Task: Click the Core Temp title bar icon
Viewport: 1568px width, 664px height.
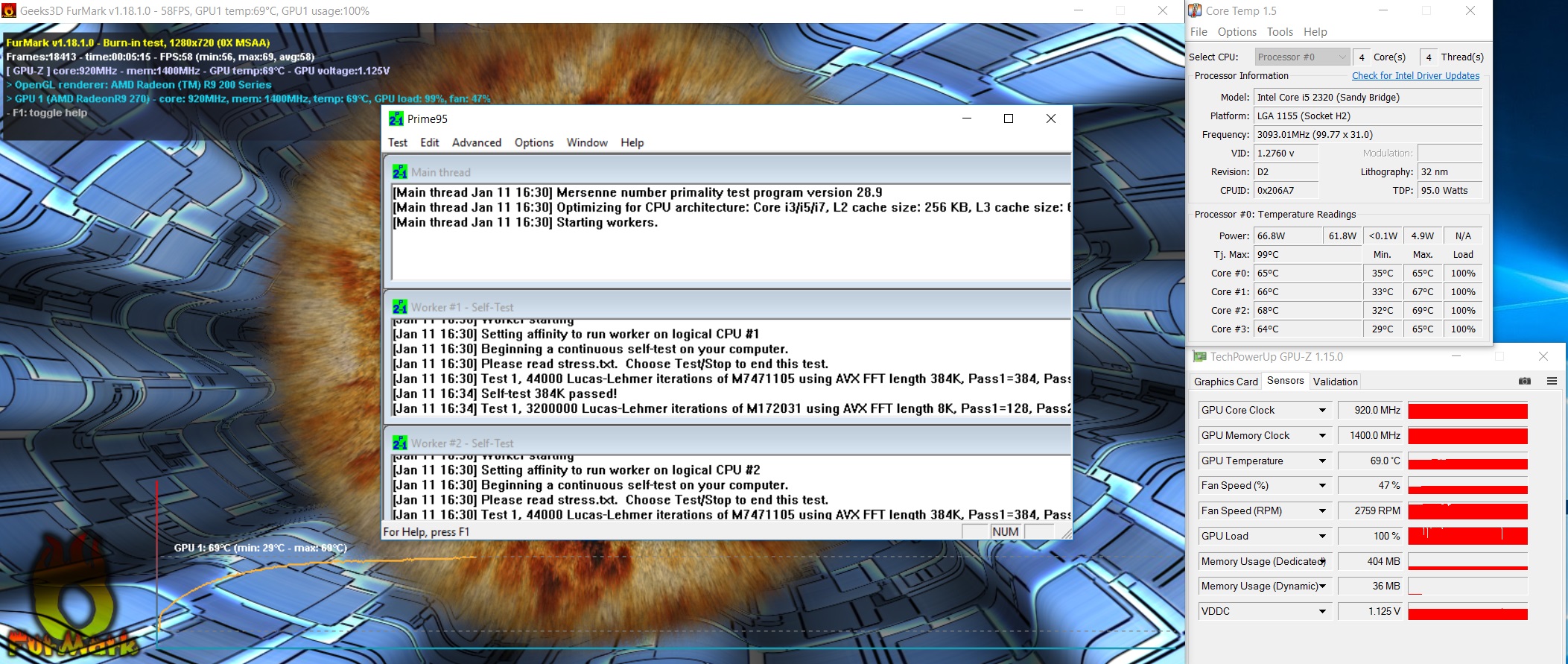Action: coord(1195,10)
